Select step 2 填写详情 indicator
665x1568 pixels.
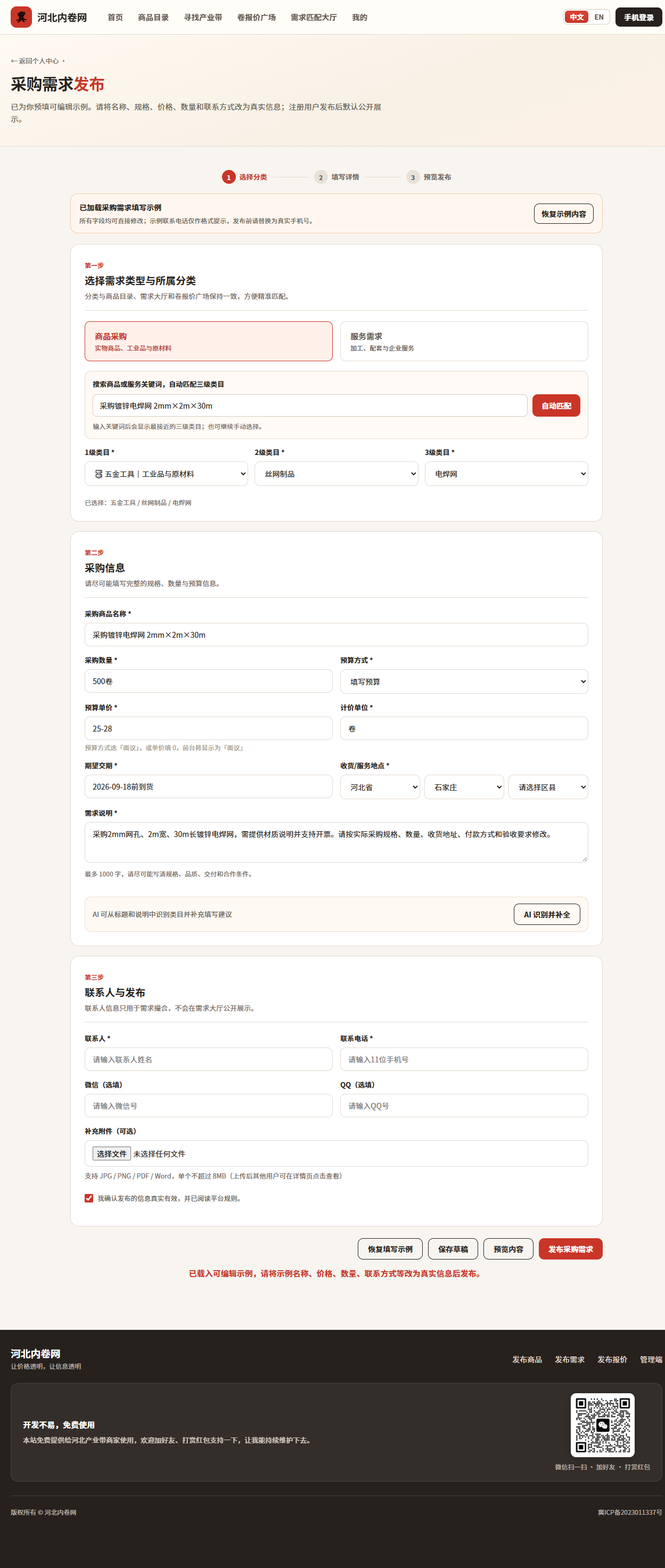click(336, 177)
